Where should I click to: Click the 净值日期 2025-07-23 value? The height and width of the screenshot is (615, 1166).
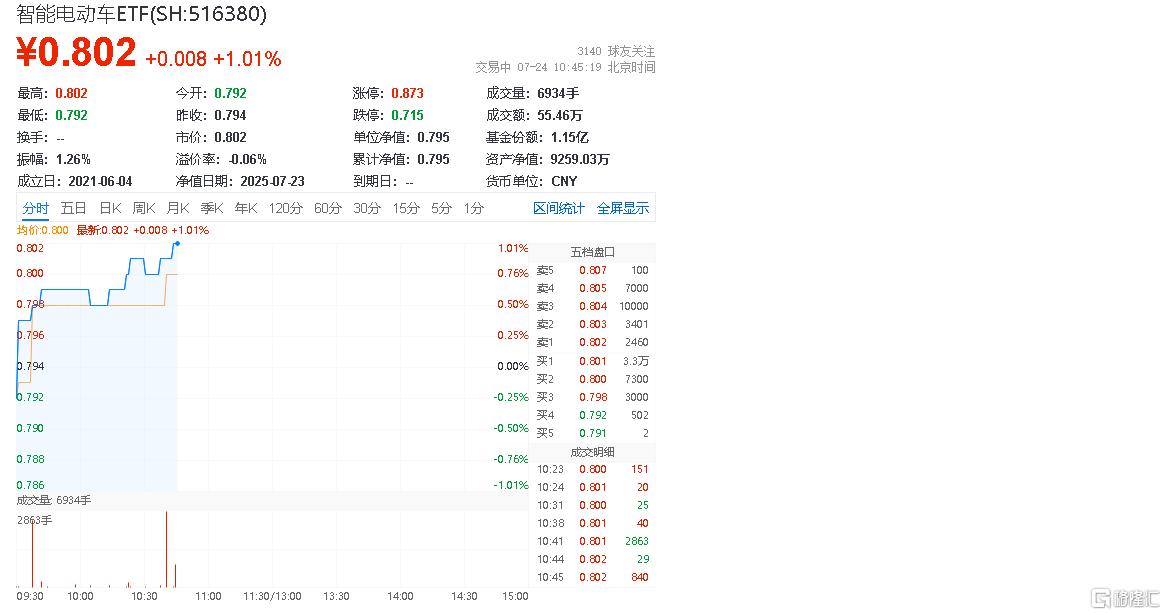272,181
